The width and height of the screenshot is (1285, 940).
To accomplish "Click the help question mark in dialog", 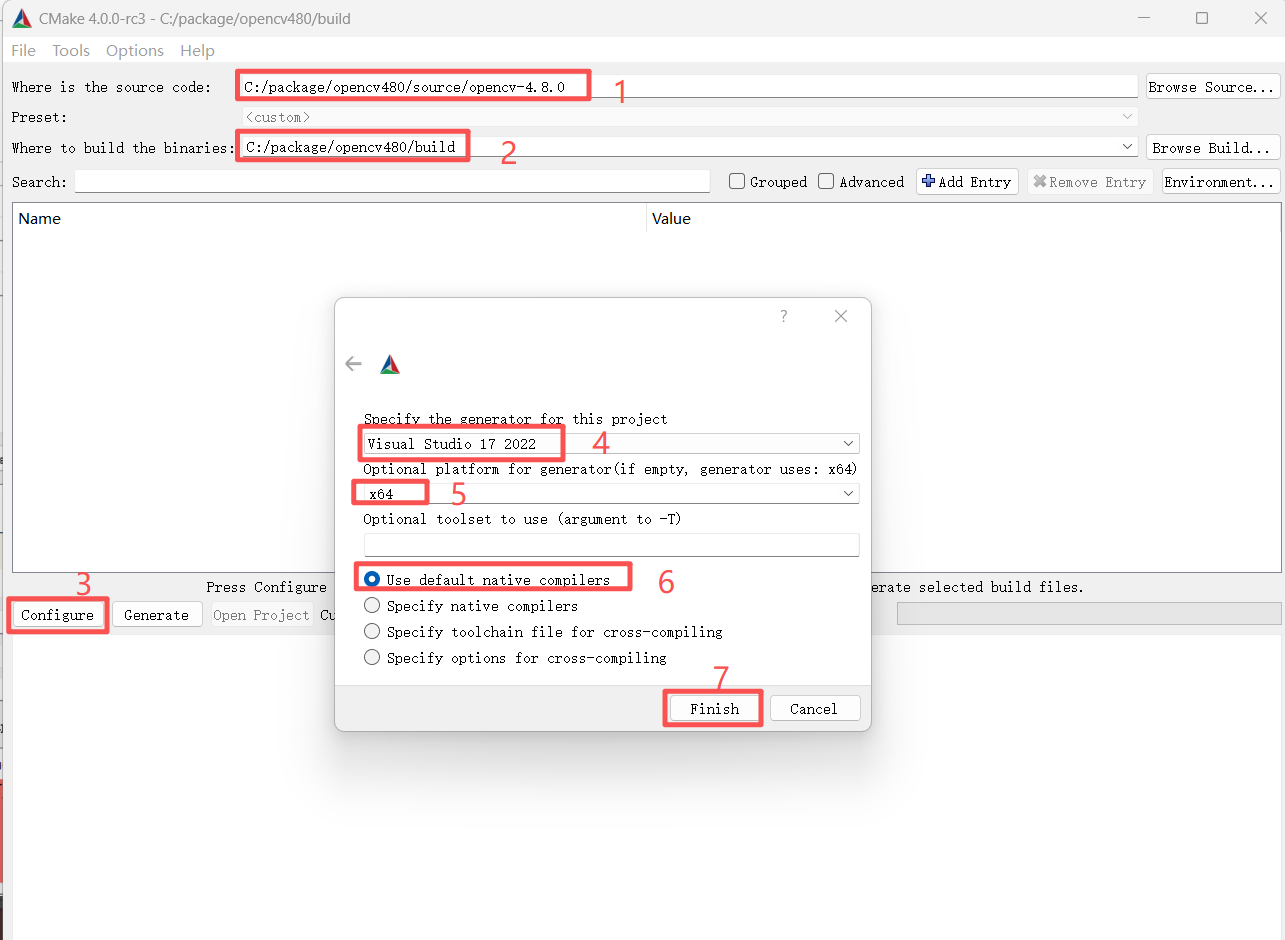I will tap(783, 316).
